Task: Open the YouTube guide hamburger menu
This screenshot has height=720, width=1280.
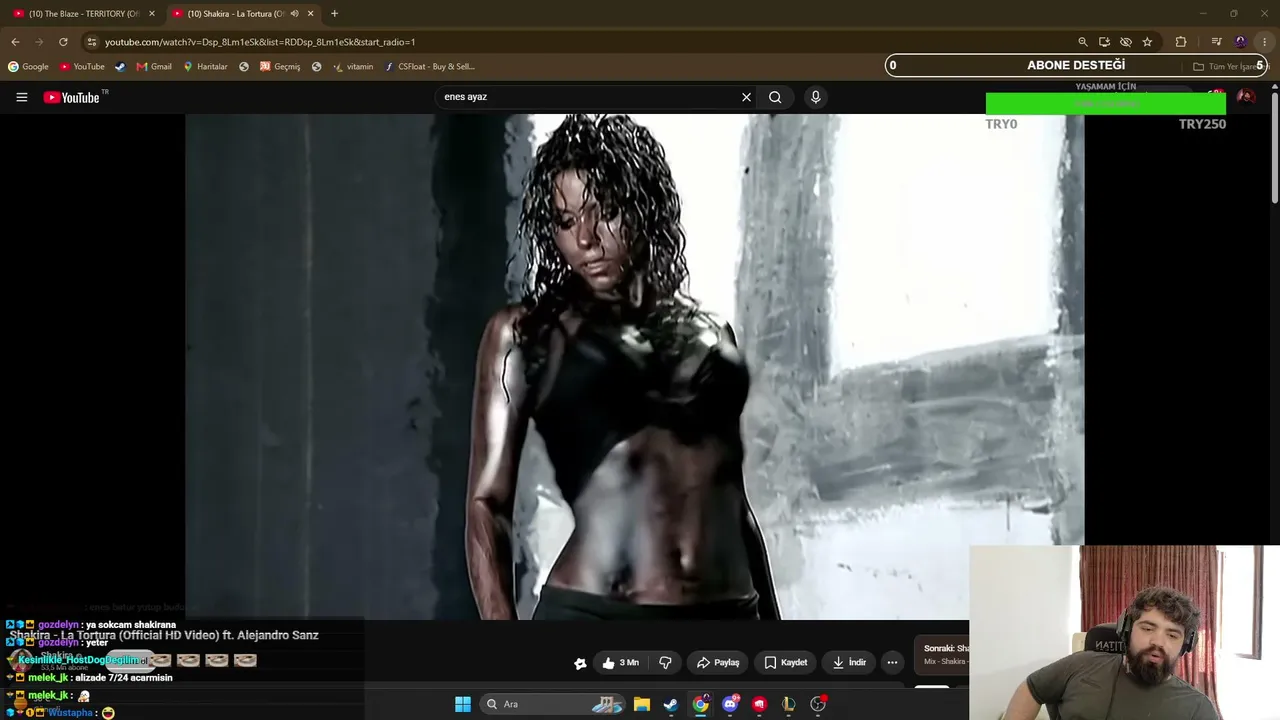Action: 21,97
